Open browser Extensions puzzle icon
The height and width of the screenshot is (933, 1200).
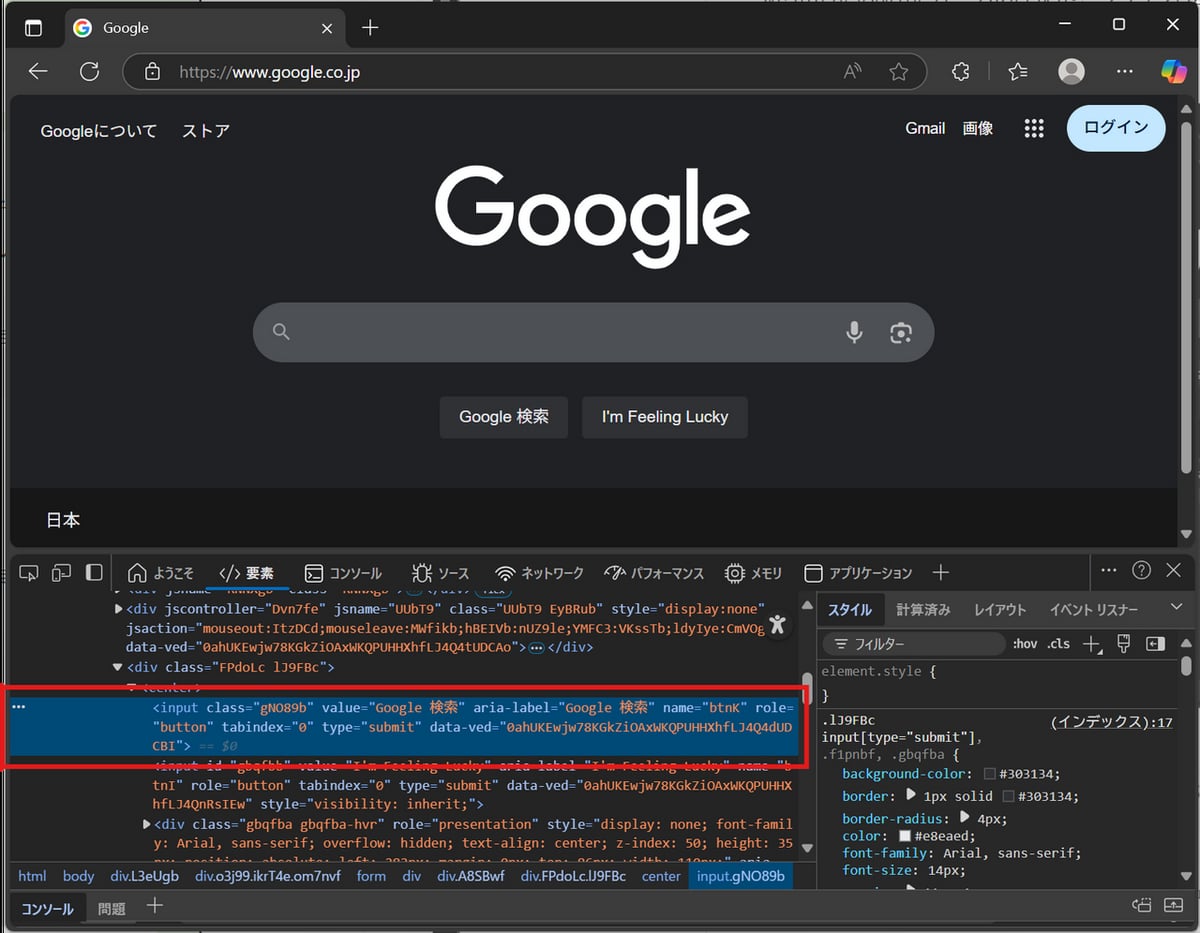pyautogui.click(x=961, y=72)
